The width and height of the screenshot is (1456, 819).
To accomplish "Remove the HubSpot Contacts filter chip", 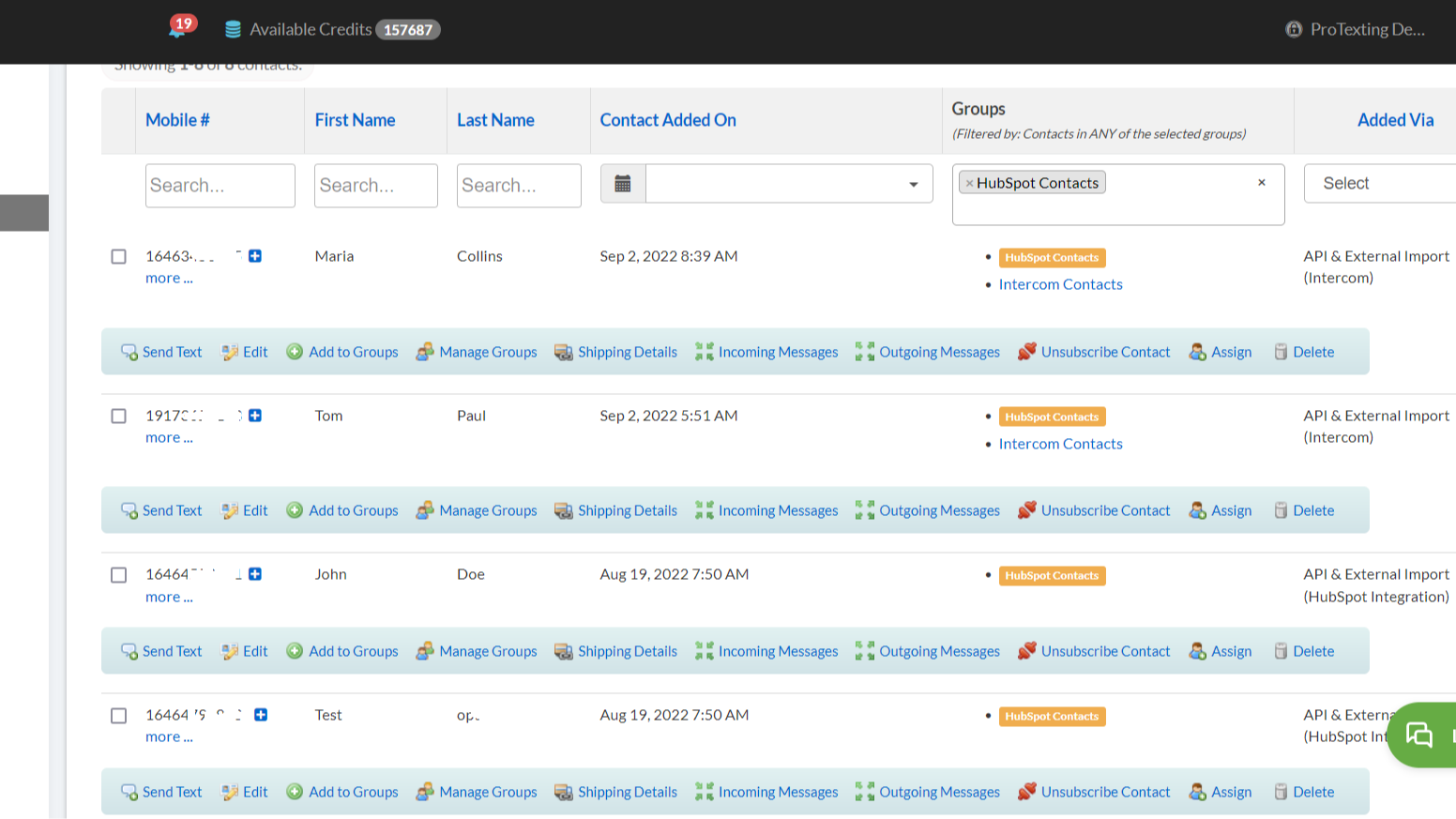I will [971, 182].
